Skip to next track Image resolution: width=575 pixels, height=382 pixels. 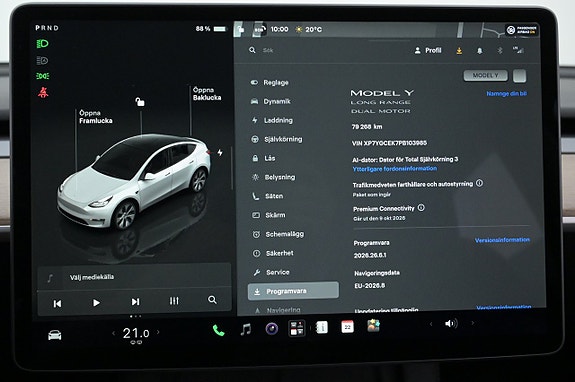pyautogui.click(x=135, y=302)
